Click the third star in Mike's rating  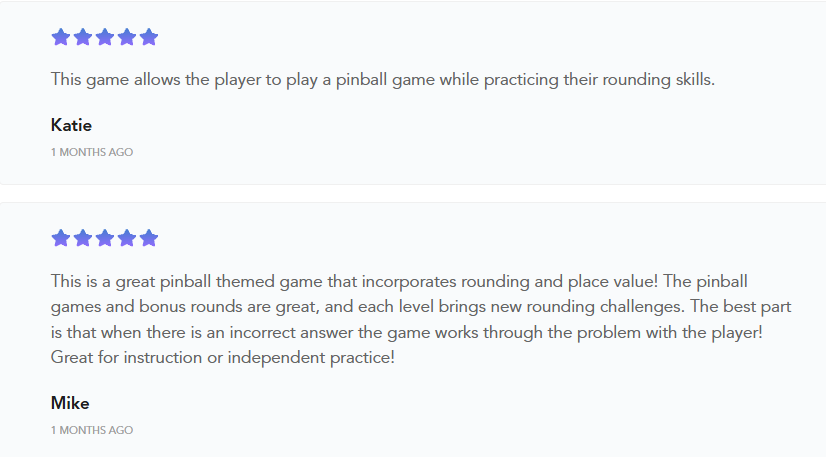[x=105, y=238]
